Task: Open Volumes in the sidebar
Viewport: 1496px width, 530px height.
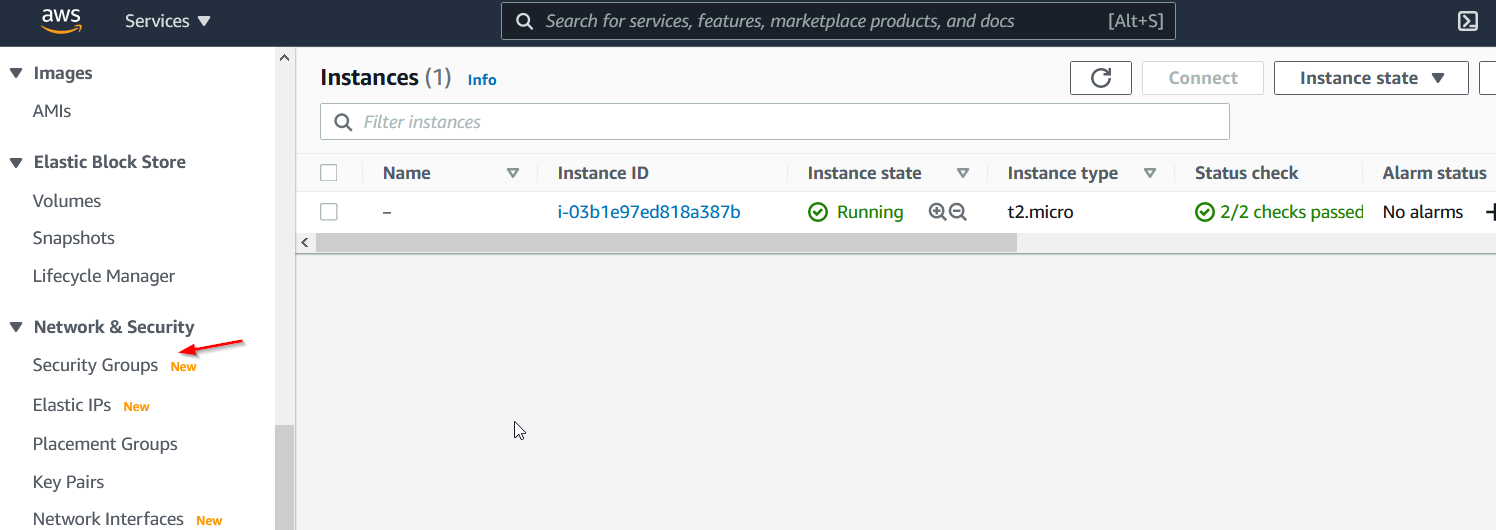Action: 67,201
